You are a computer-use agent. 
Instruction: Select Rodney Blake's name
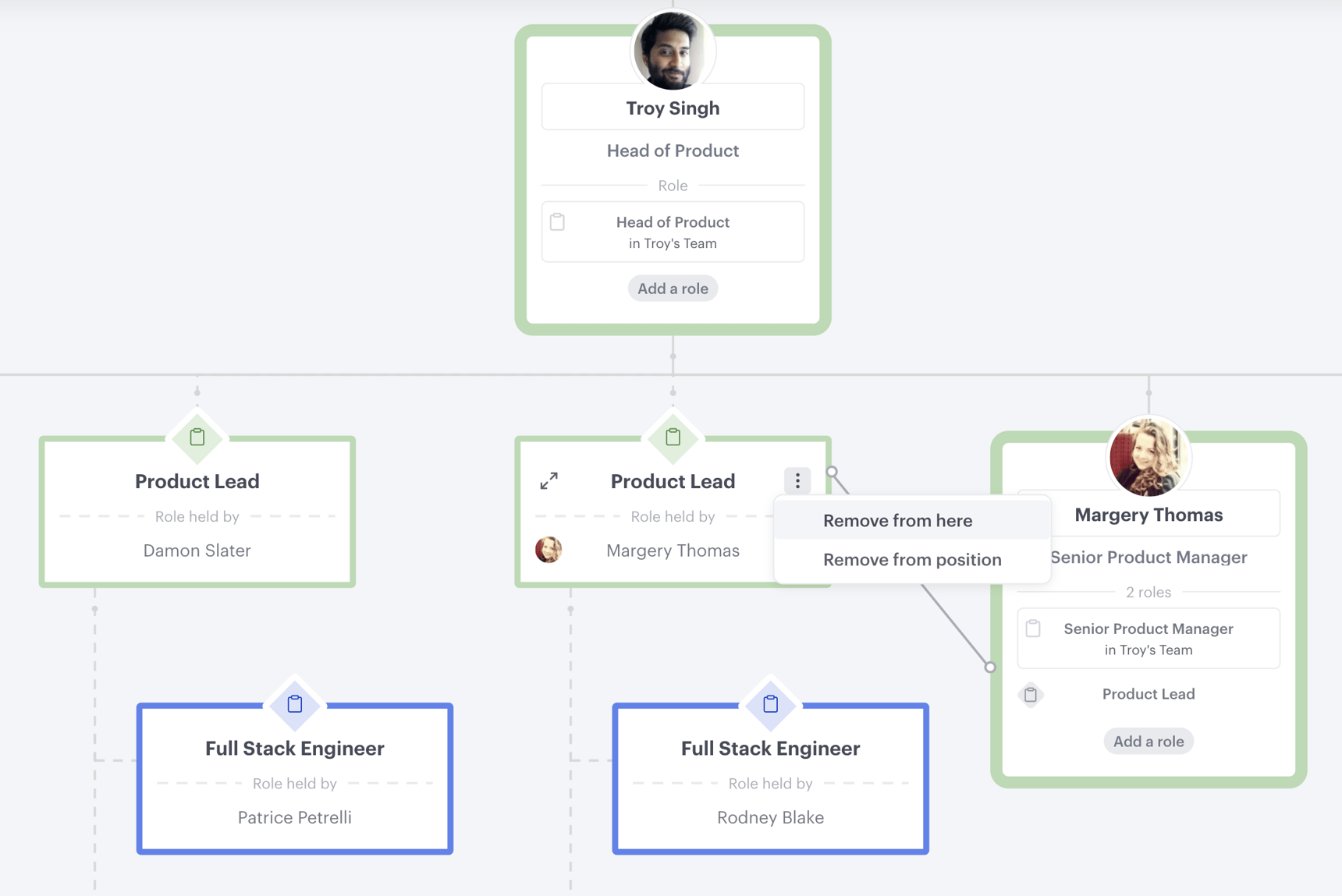(x=770, y=816)
